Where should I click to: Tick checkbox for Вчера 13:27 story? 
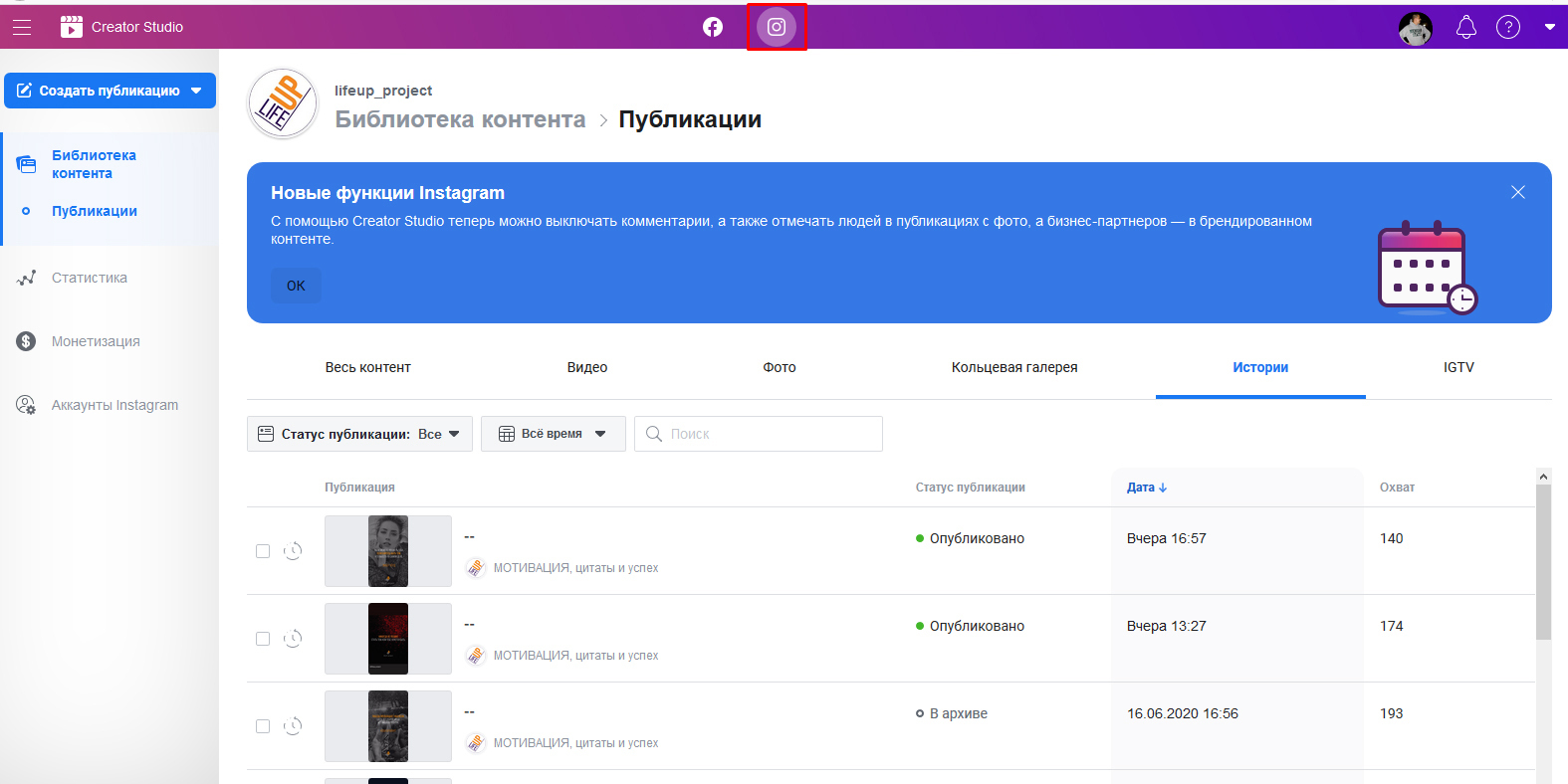(x=263, y=639)
